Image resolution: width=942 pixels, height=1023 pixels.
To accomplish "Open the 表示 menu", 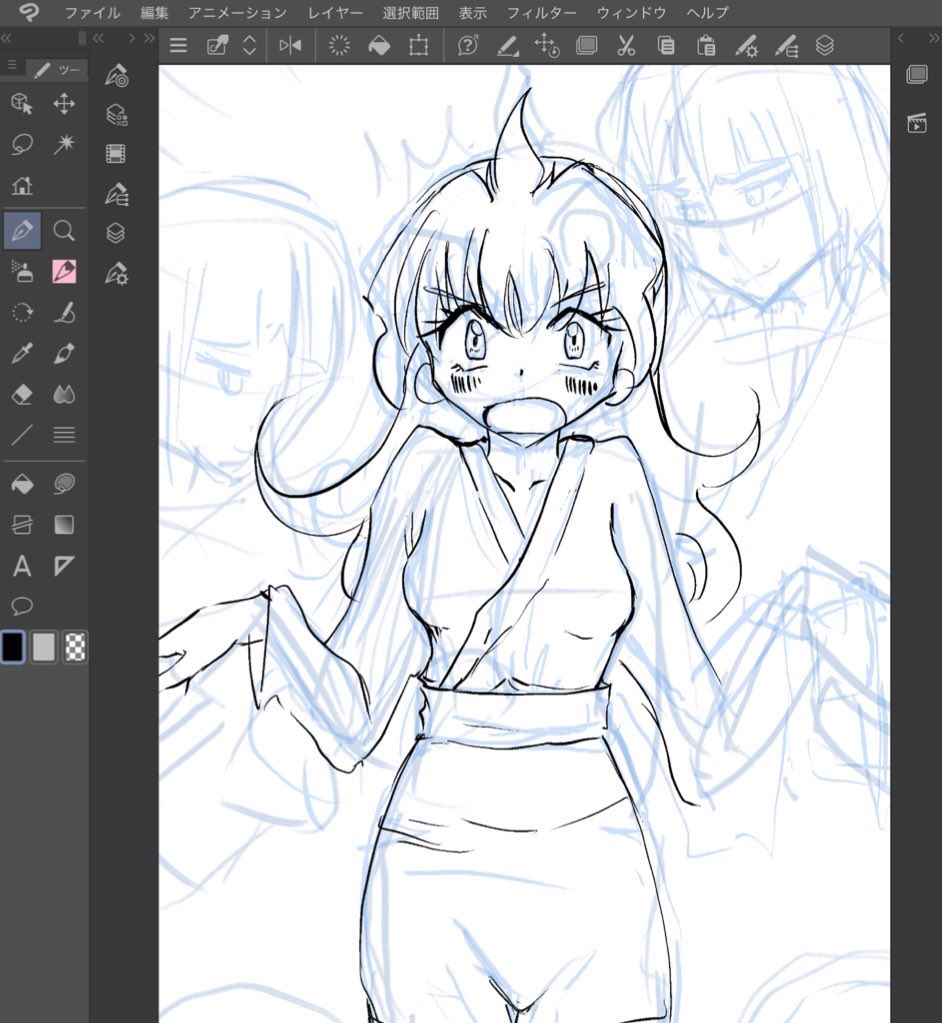I will (473, 12).
